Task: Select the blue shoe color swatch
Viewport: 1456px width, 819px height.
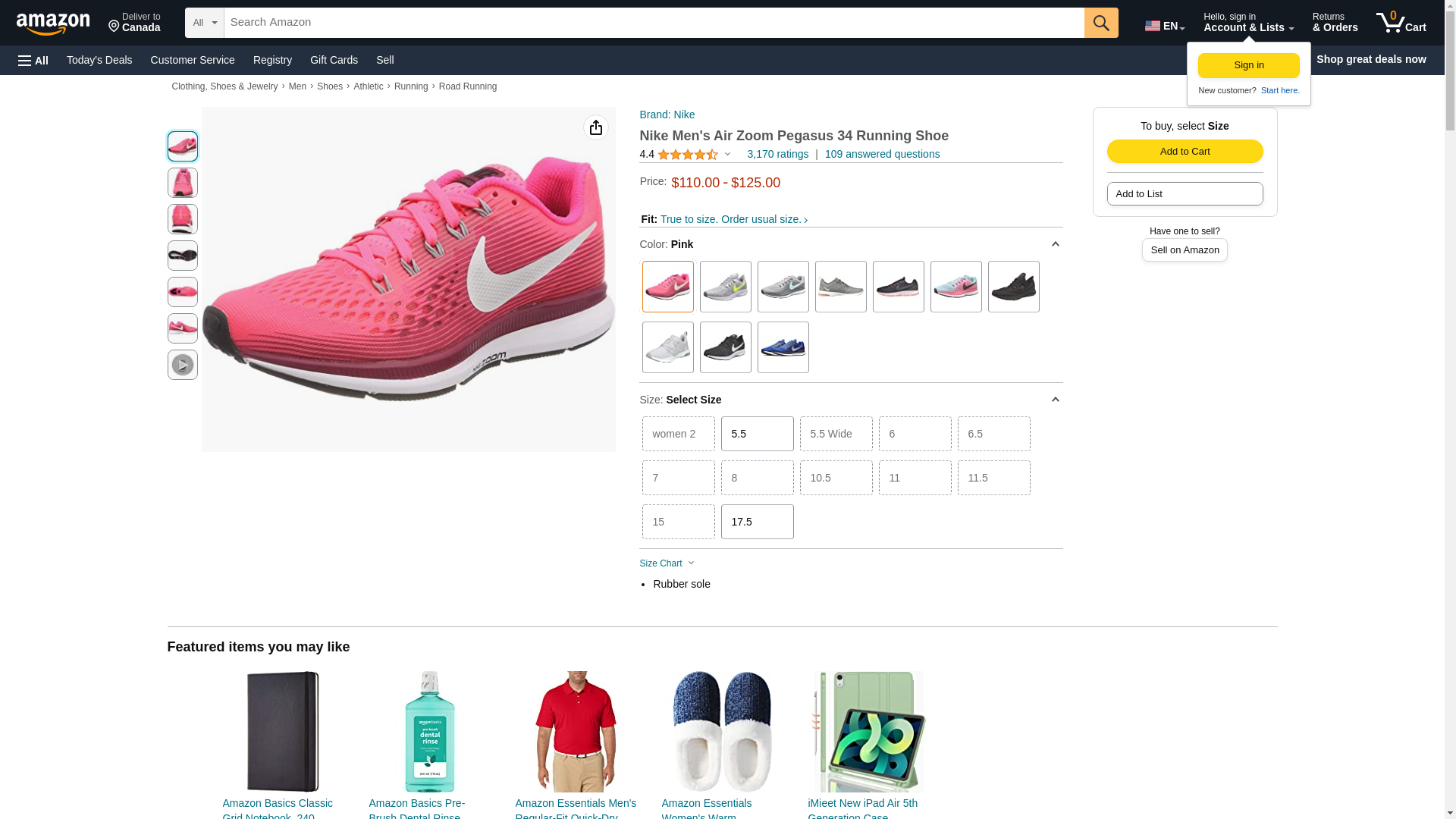Action: click(783, 347)
